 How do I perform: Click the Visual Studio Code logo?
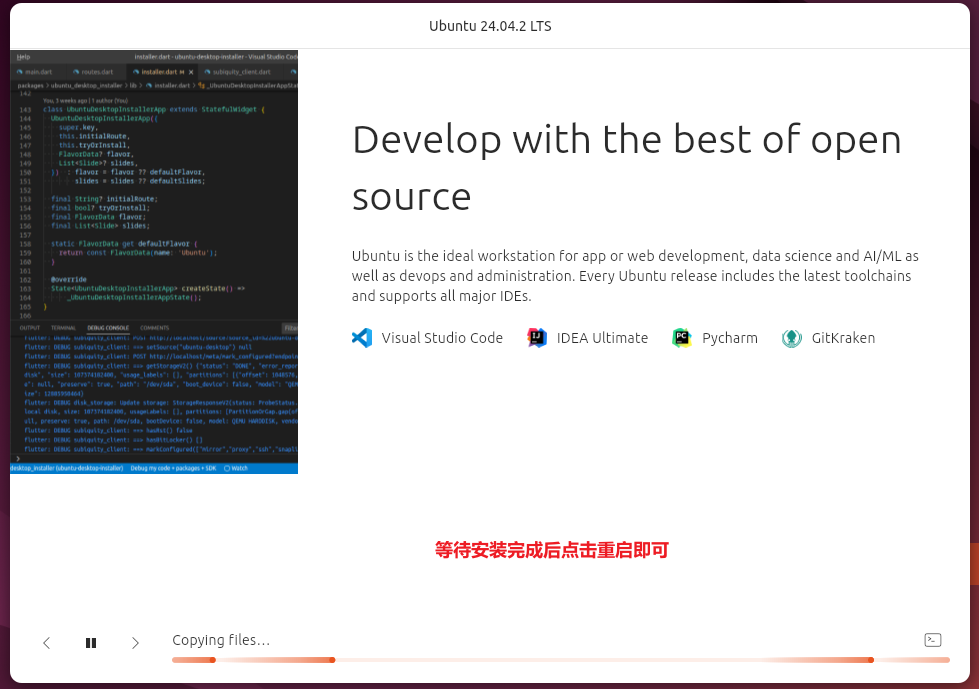(362, 338)
